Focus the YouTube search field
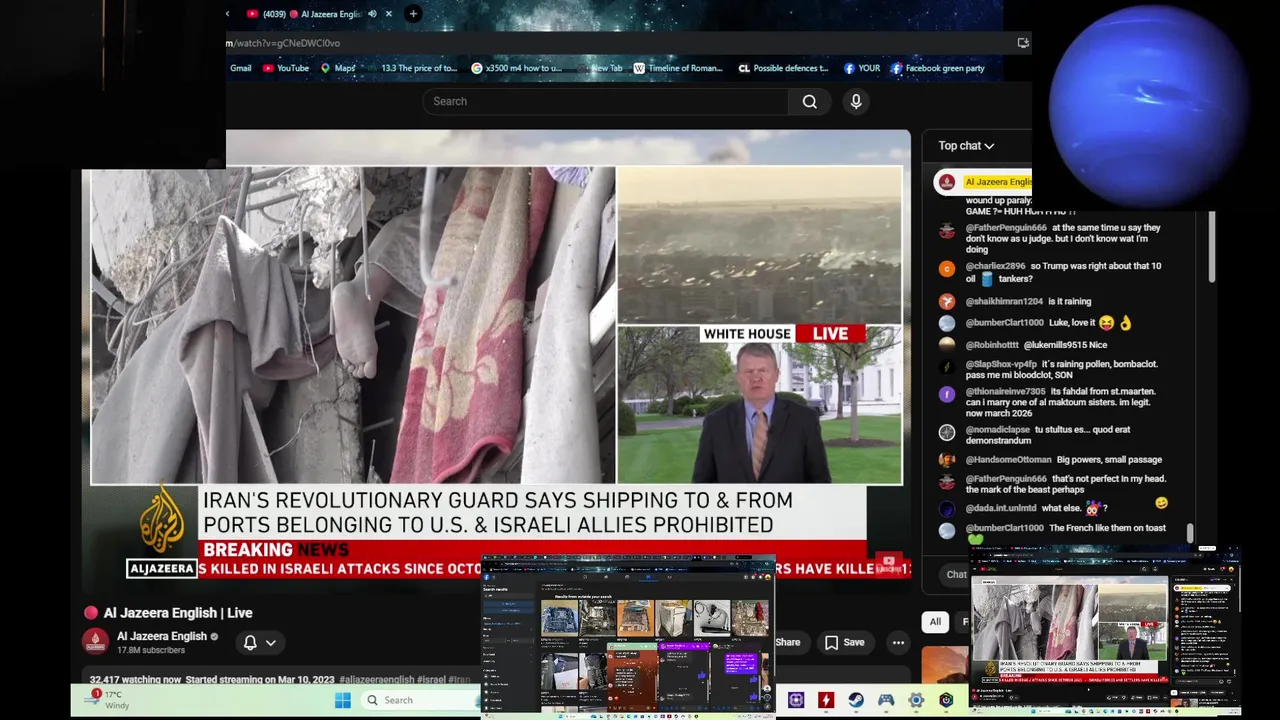This screenshot has width=1280, height=720. tap(605, 101)
